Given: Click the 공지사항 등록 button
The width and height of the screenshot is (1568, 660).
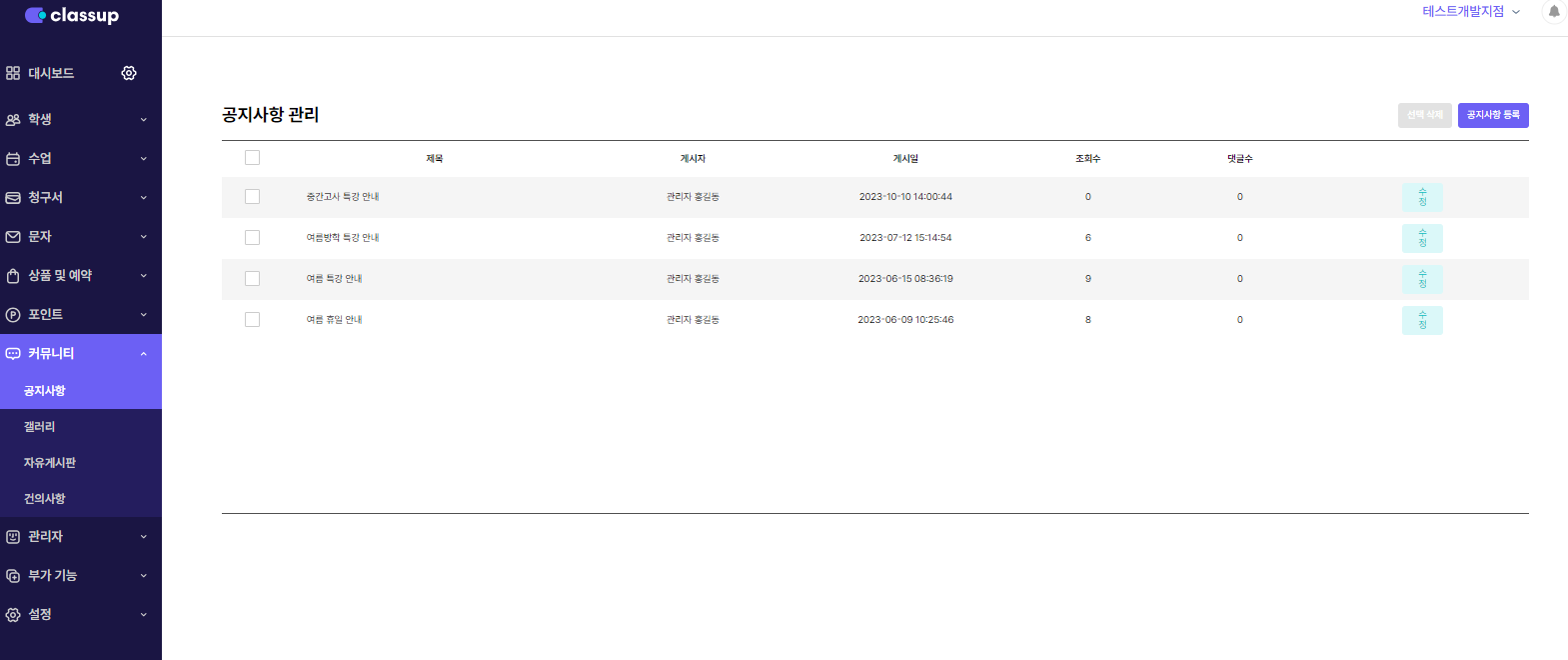Looking at the screenshot, I should pos(1493,115).
